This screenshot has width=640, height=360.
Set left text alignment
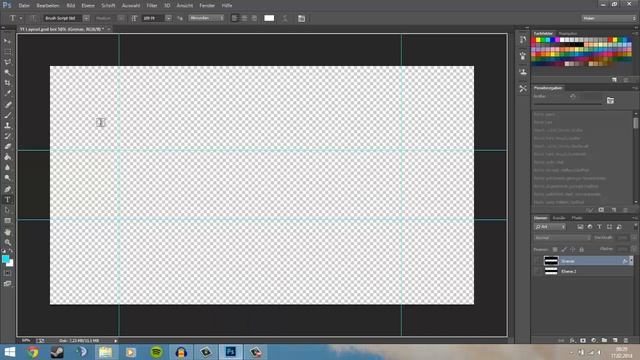234,18
